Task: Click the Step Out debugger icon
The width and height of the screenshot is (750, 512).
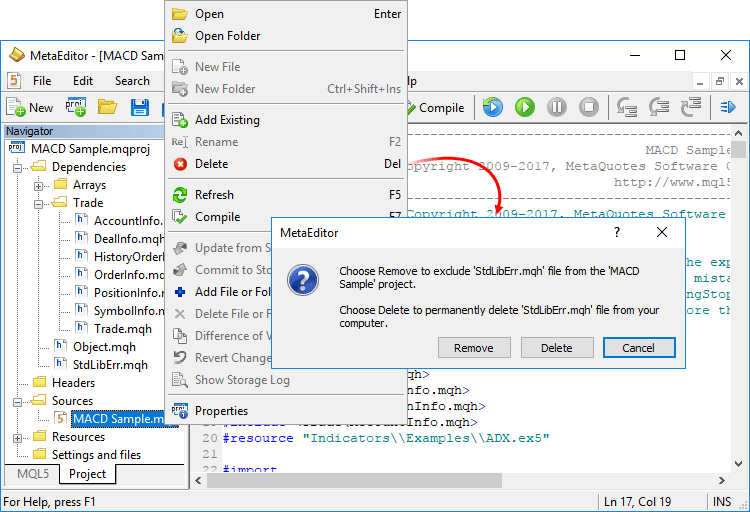Action: 691,107
